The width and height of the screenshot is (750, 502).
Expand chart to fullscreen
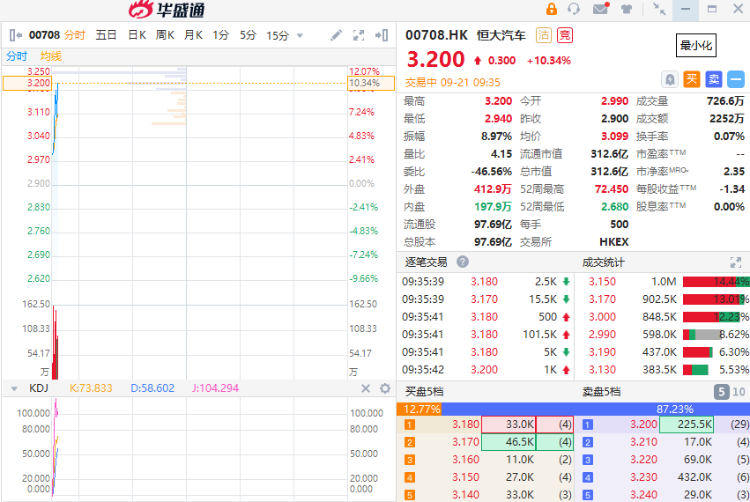(358, 35)
